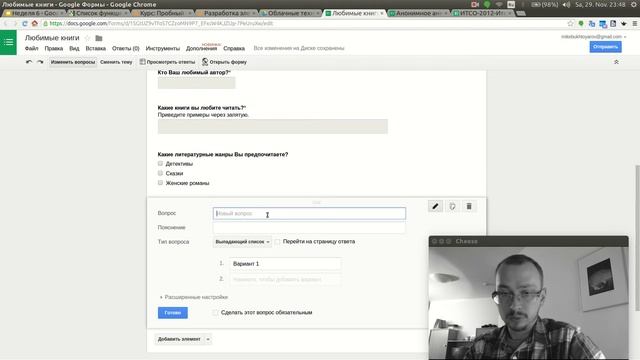The width and height of the screenshot is (640, 360).
Task: Open the system gear menu in the top panel
Action: (634, 4)
